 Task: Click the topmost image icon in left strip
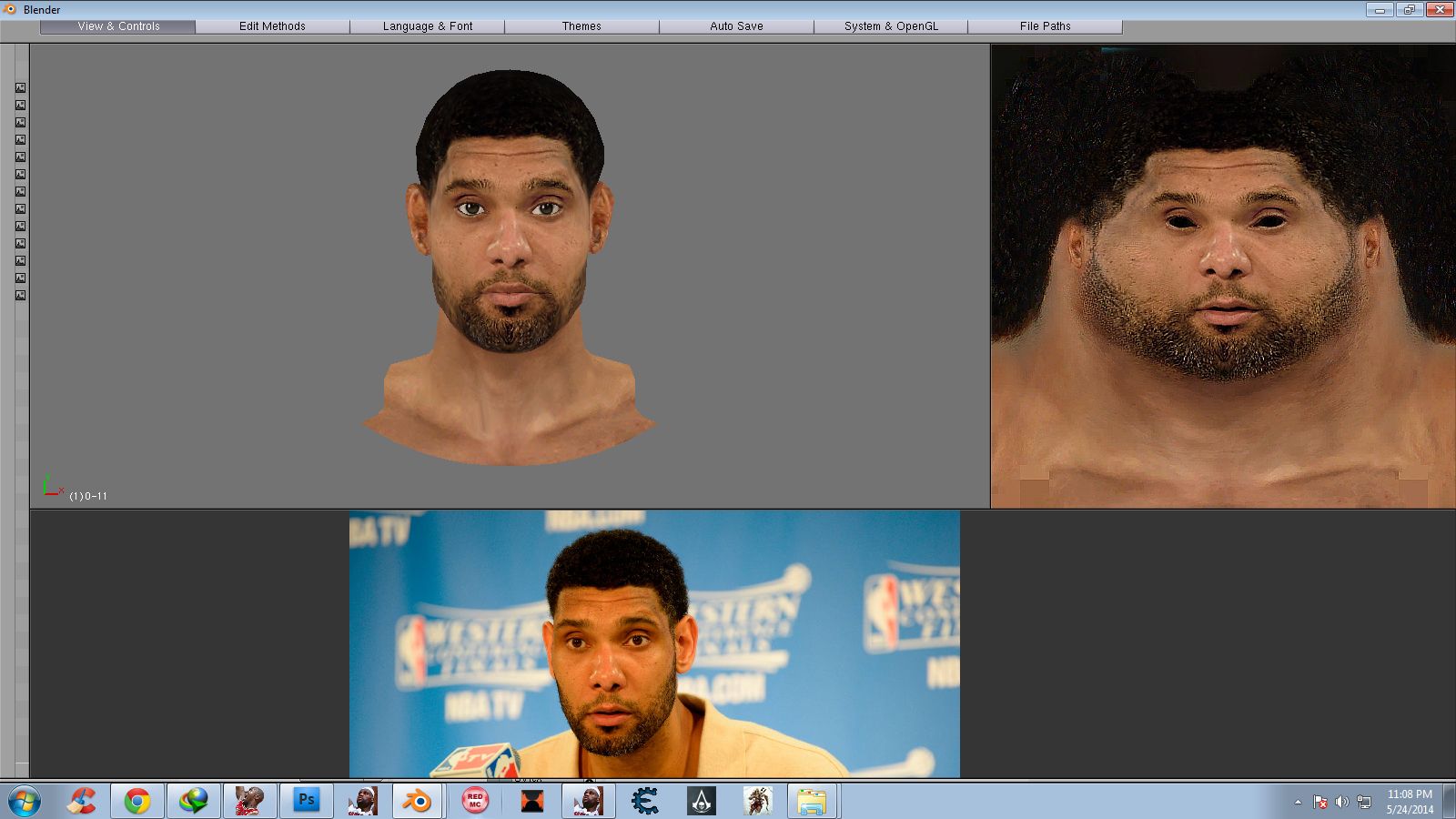[20, 88]
